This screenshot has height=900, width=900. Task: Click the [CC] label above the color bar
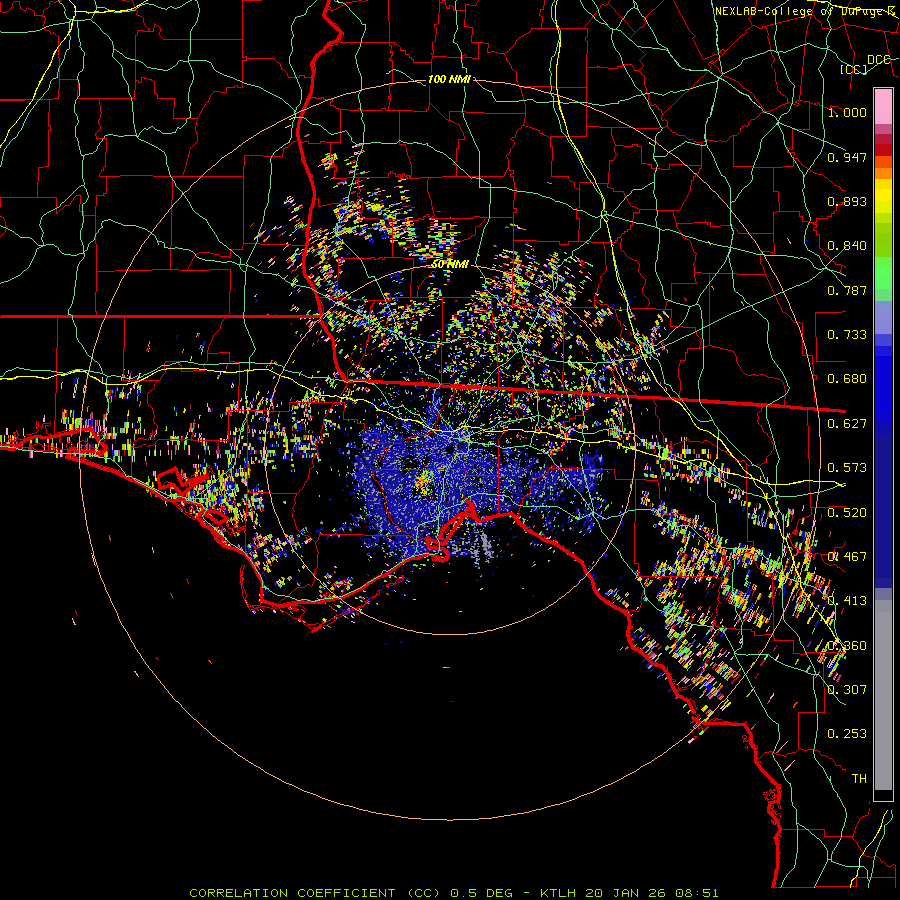pos(854,69)
